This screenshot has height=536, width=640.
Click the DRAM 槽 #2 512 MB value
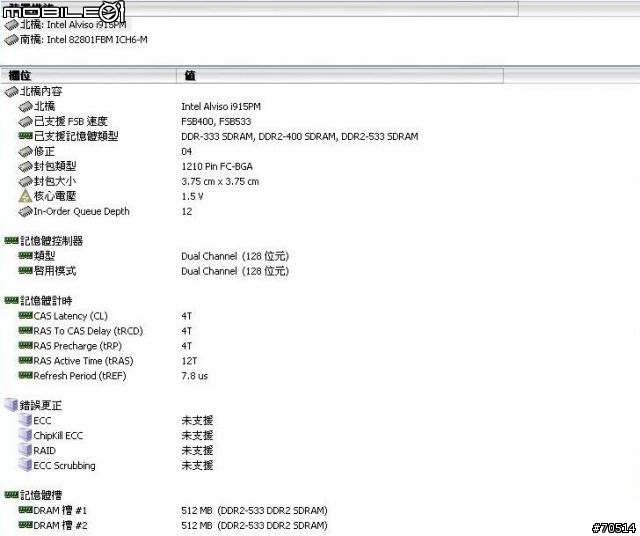click(x=254, y=525)
